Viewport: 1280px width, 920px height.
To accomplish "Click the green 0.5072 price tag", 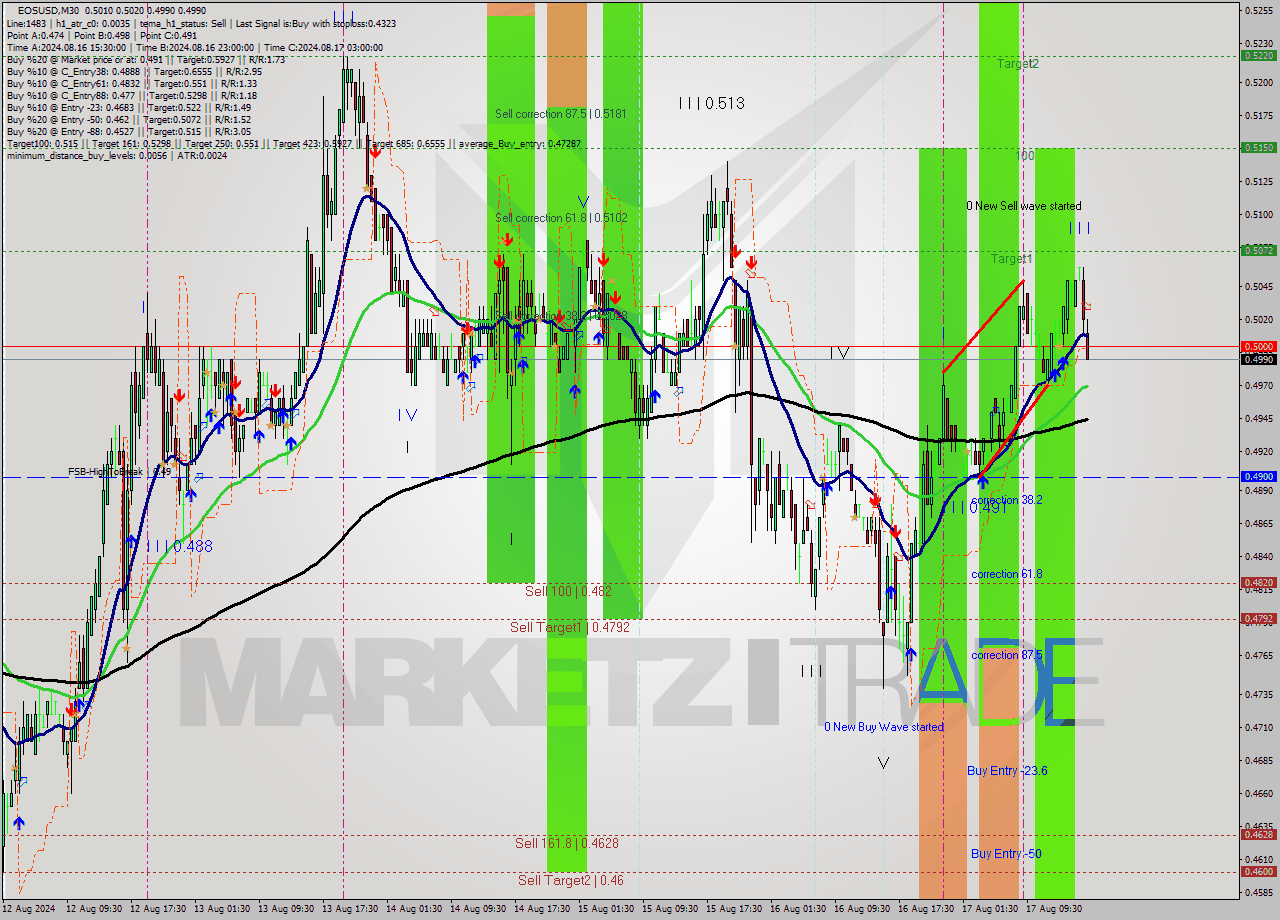I will tap(1257, 250).
